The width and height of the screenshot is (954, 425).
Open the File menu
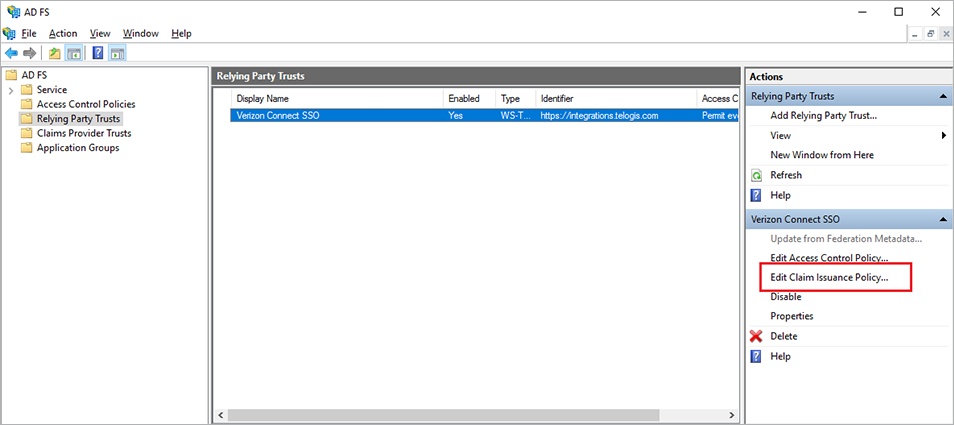[x=29, y=33]
